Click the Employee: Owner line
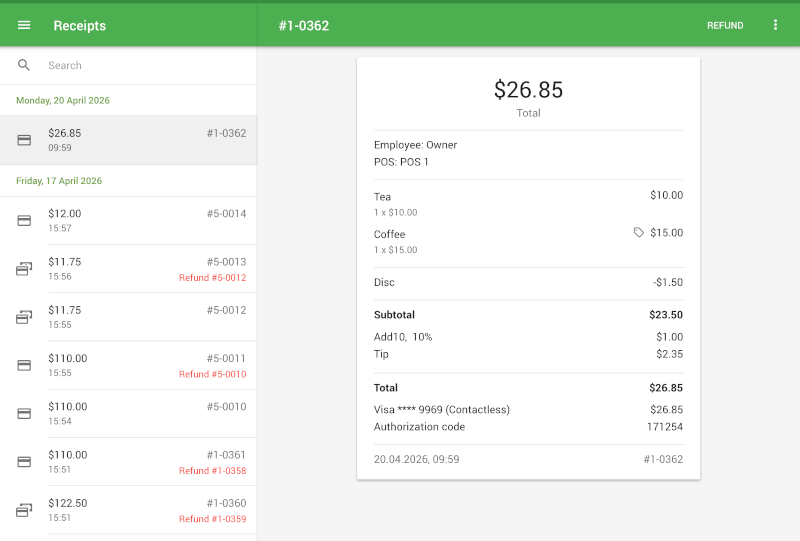Screen dimensions: 800x541 pyautogui.click(x=415, y=145)
